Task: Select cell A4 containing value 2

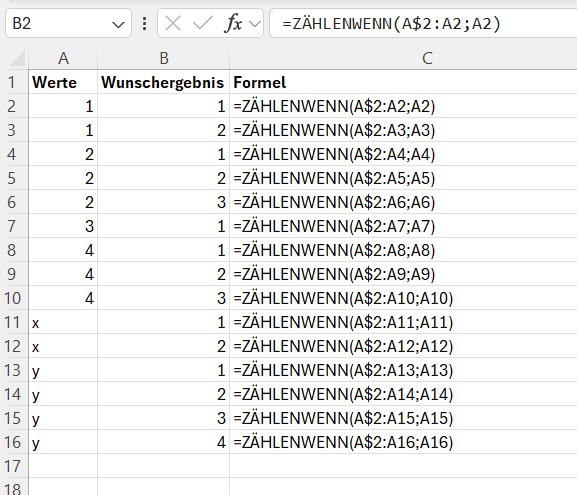Action: pos(63,154)
